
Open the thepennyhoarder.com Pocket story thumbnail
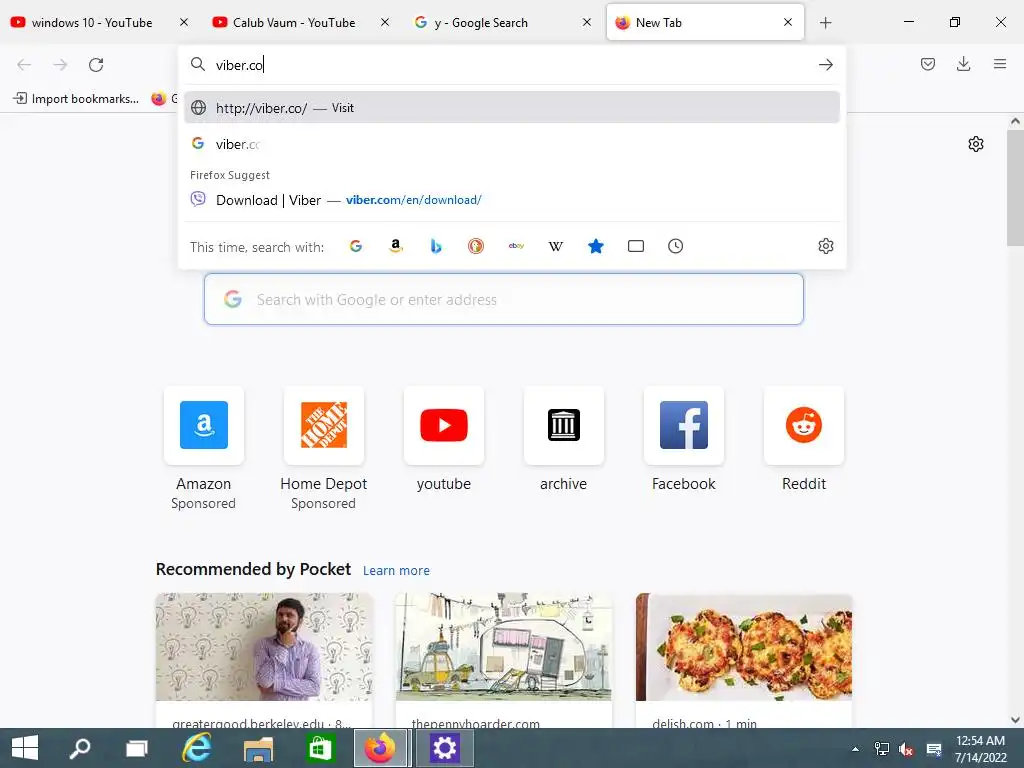[504, 647]
